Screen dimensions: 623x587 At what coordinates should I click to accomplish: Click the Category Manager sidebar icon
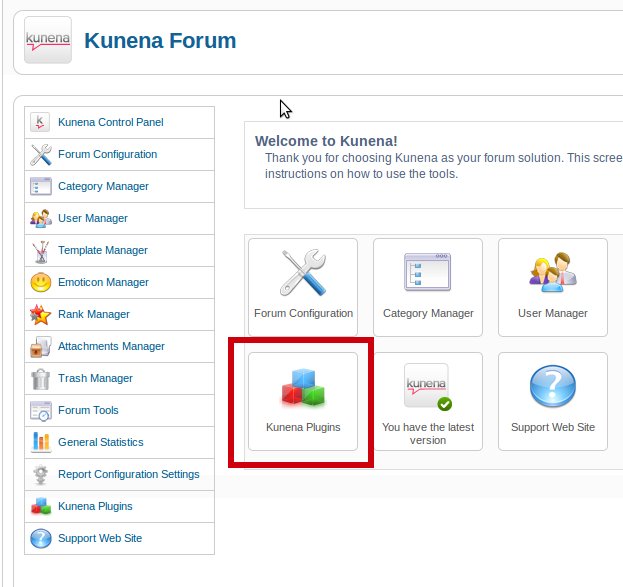point(41,186)
